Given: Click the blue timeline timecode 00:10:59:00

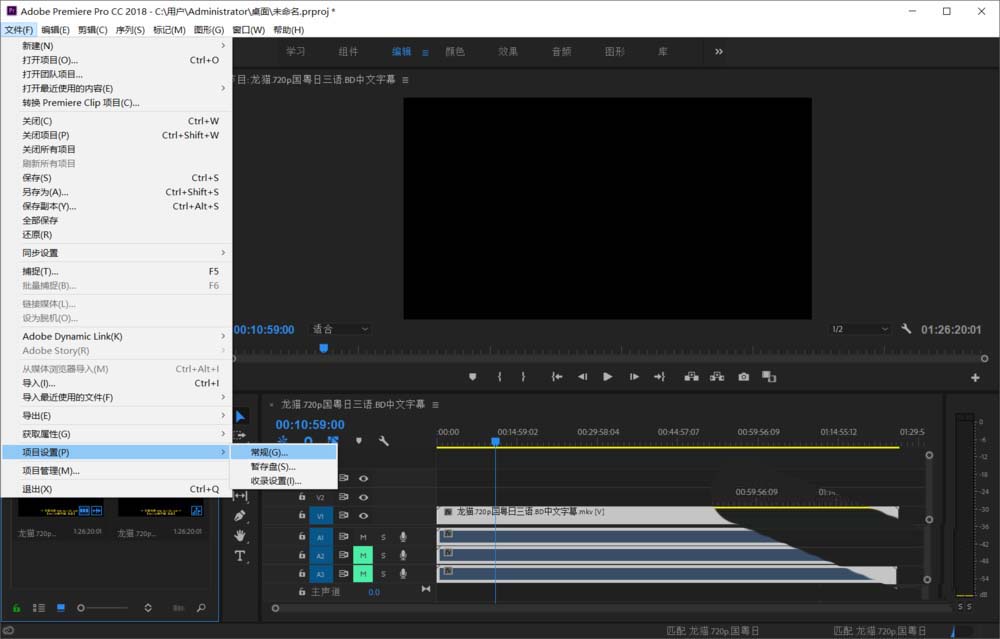Looking at the screenshot, I should point(310,424).
